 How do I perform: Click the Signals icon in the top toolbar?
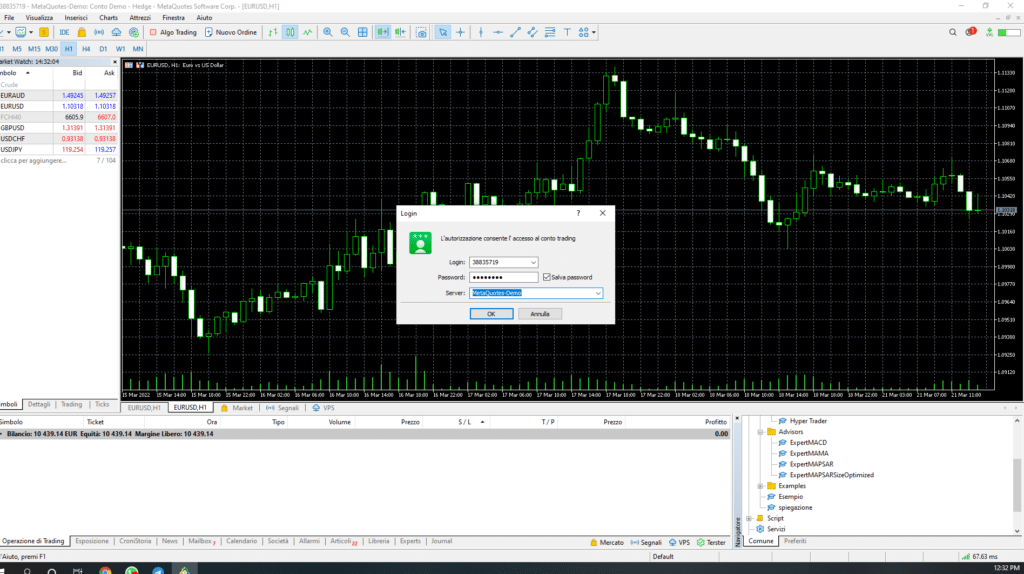pos(99,32)
